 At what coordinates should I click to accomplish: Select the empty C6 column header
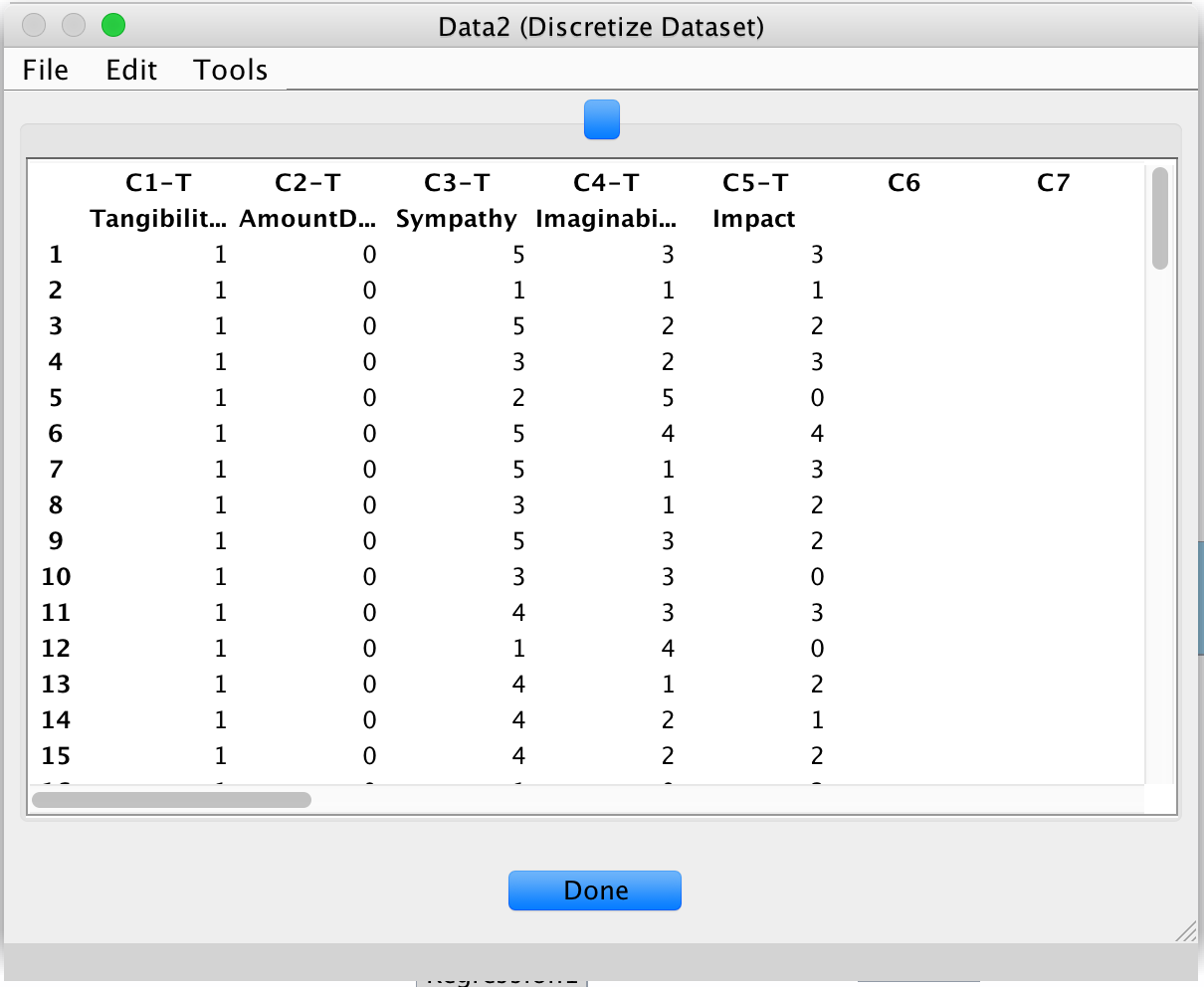tap(903, 182)
